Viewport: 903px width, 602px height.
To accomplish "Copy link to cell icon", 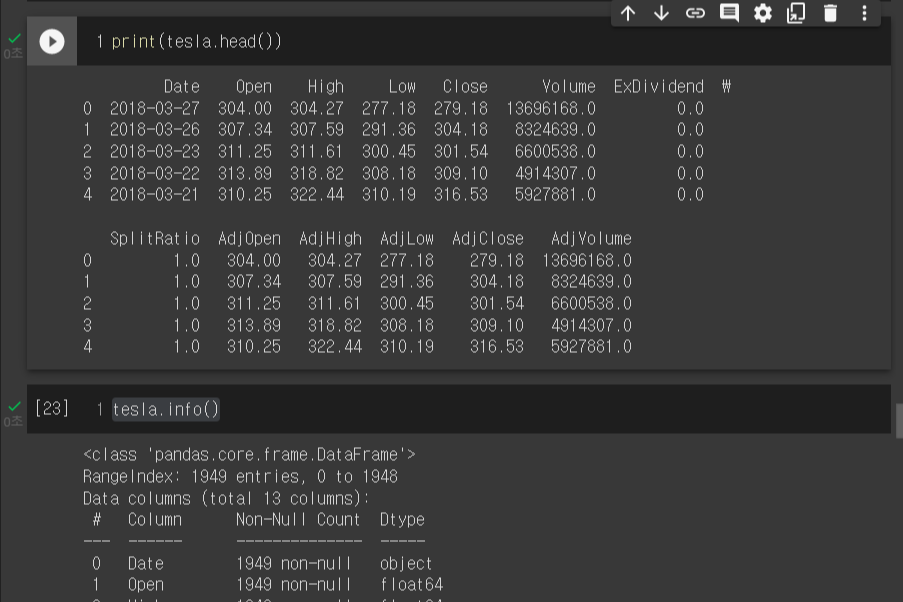I will point(695,13).
